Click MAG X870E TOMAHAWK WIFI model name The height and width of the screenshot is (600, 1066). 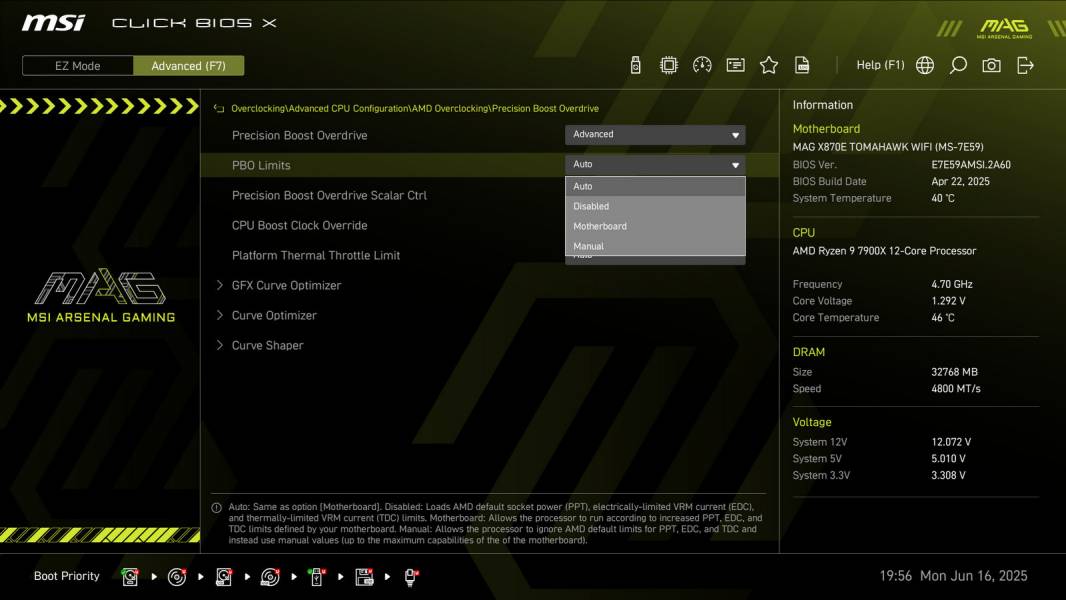(x=888, y=147)
